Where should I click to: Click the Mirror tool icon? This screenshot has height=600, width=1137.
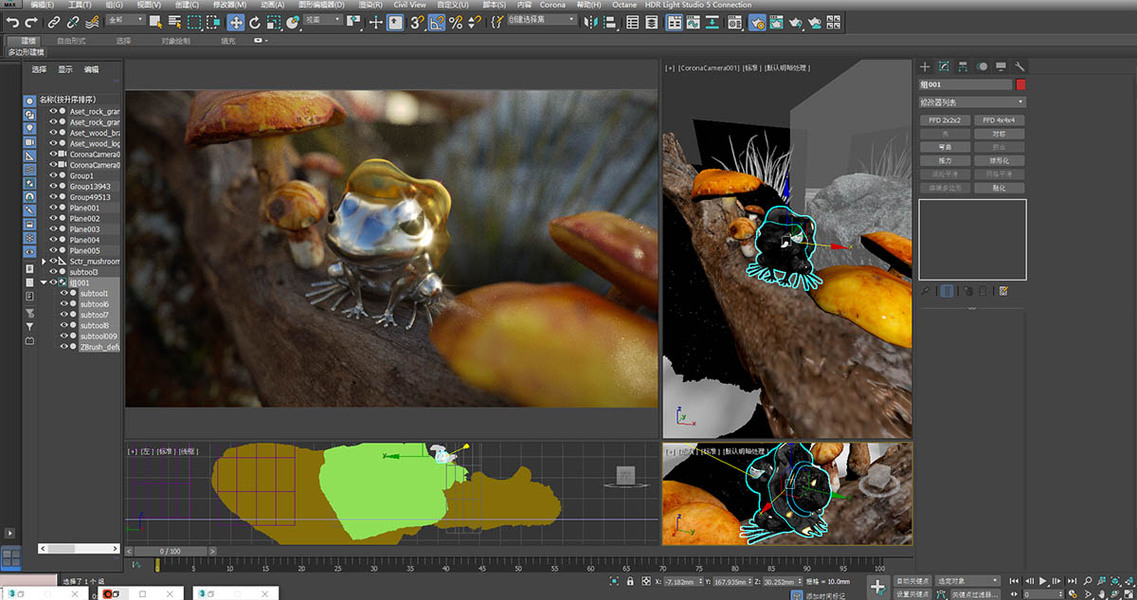590,22
